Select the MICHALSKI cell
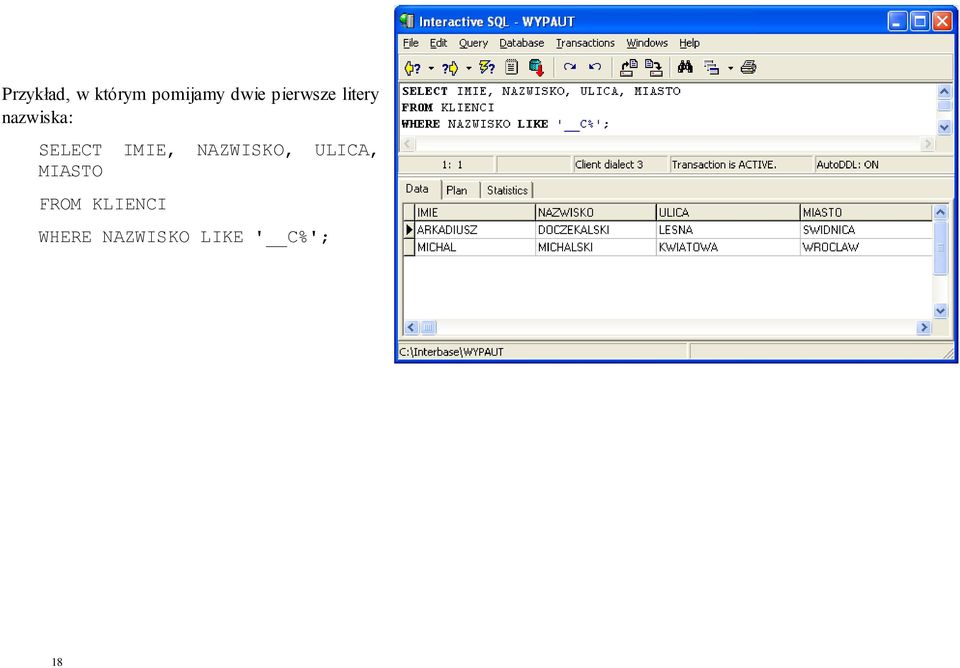This screenshot has width=960, height=668. coord(596,247)
